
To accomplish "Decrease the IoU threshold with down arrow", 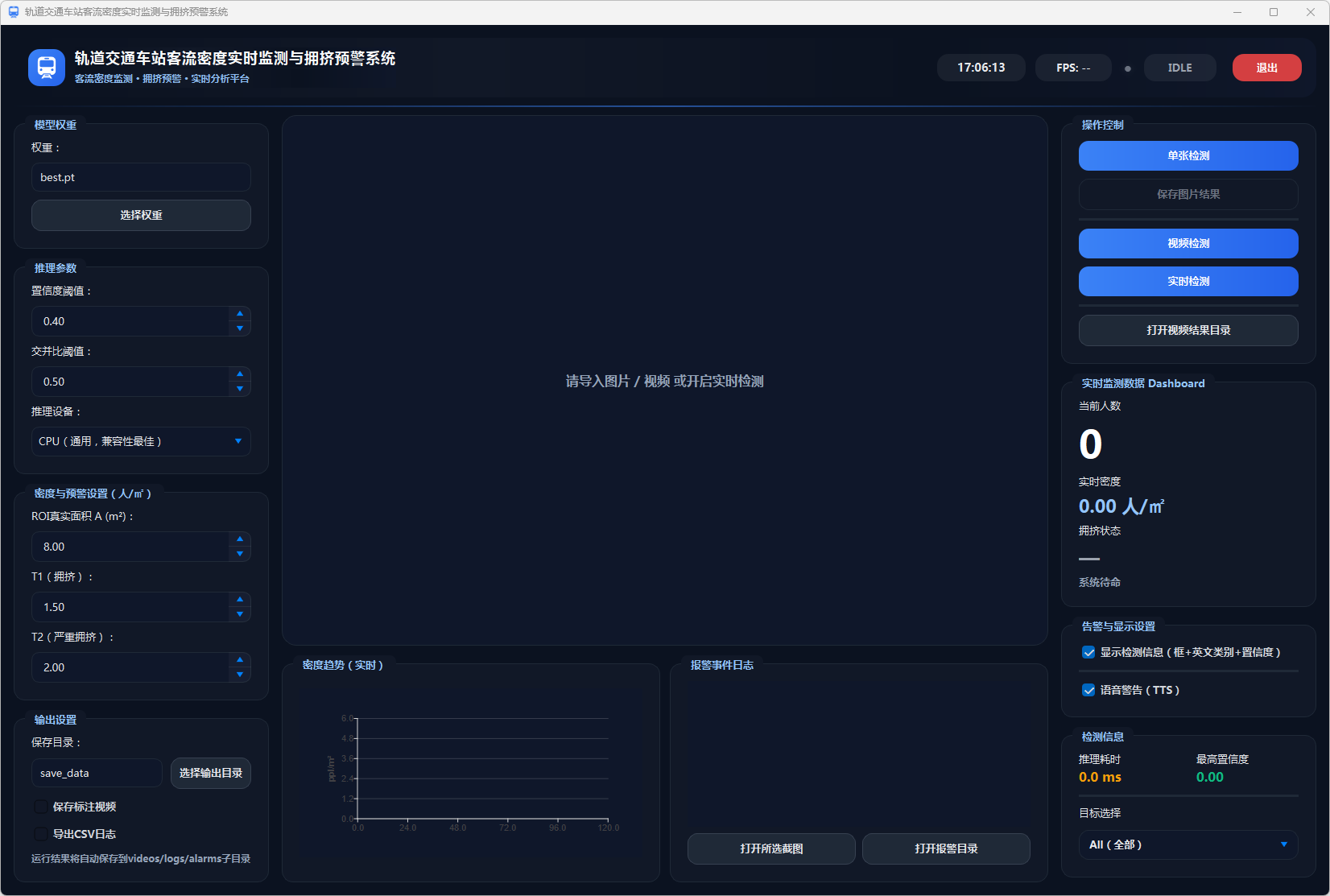I will pyautogui.click(x=240, y=389).
